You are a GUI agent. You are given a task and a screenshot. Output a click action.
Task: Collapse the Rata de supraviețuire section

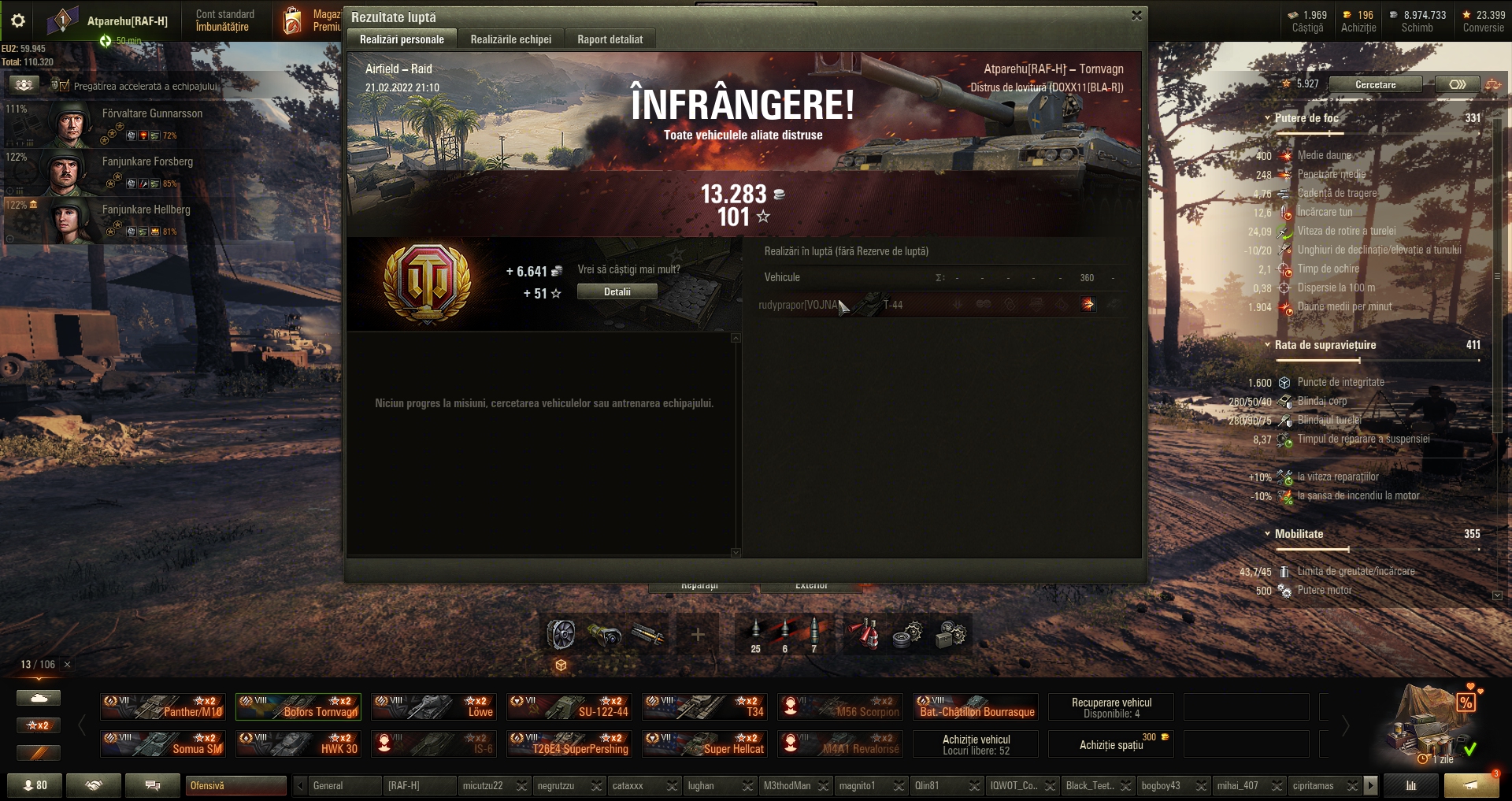pyautogui.click(x=1267, y=345)
